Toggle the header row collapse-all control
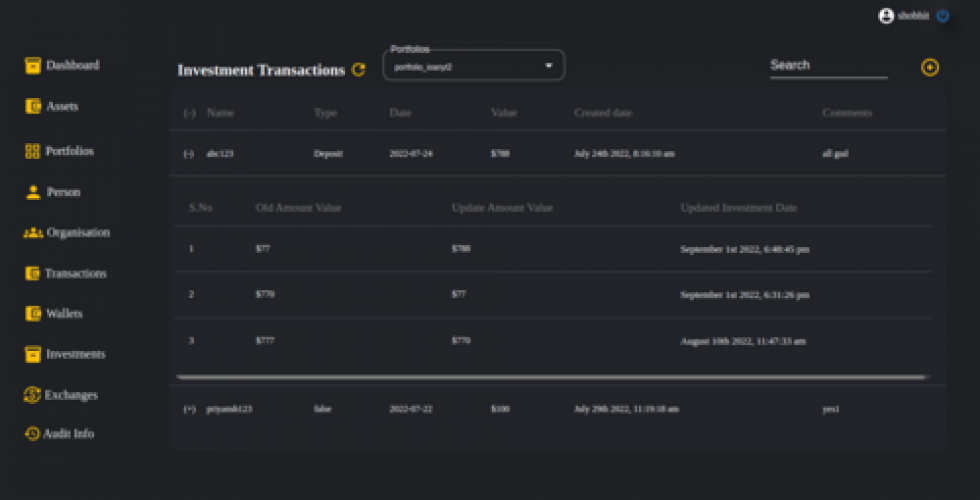Screen dimensions: 980x500 point(189,113)
